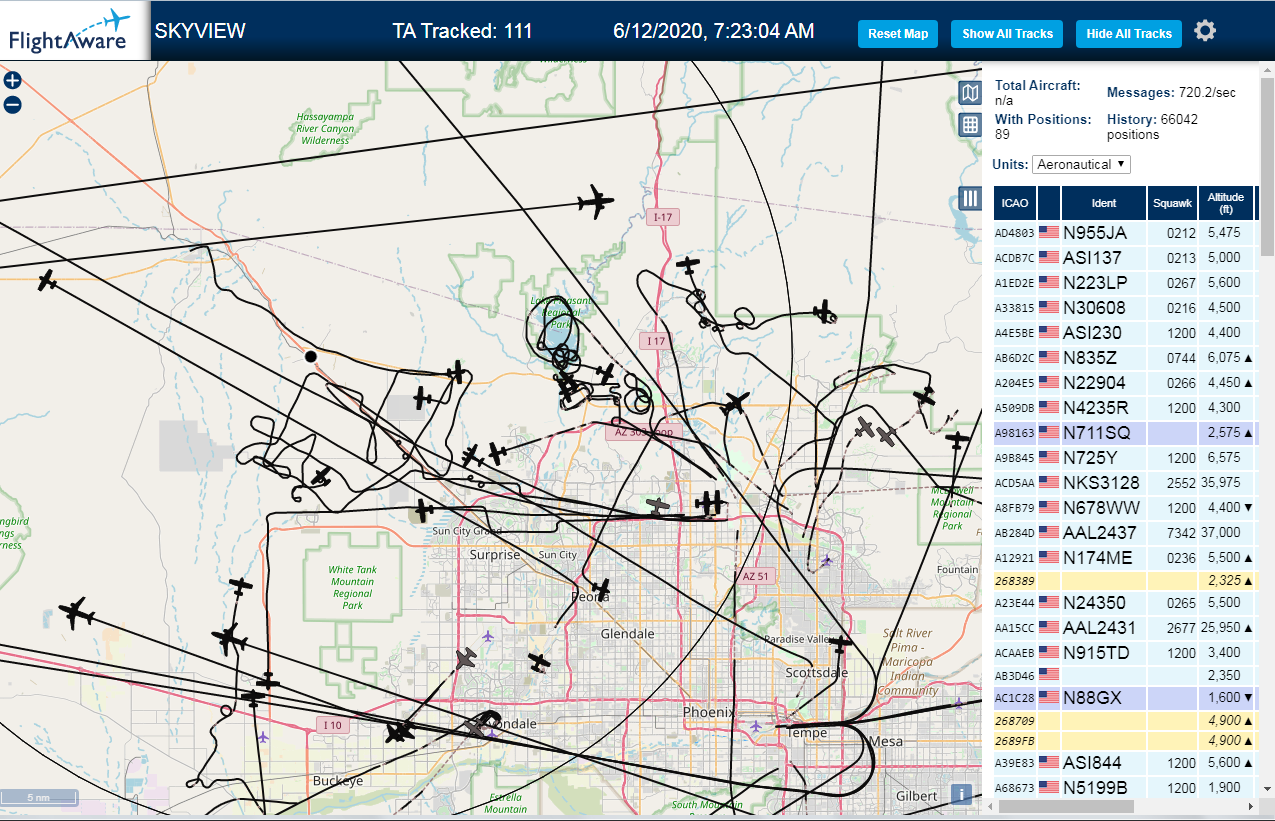Select the N835Z aircraft row
The width and height of the screenshot is (1275, 821).
1125,358
